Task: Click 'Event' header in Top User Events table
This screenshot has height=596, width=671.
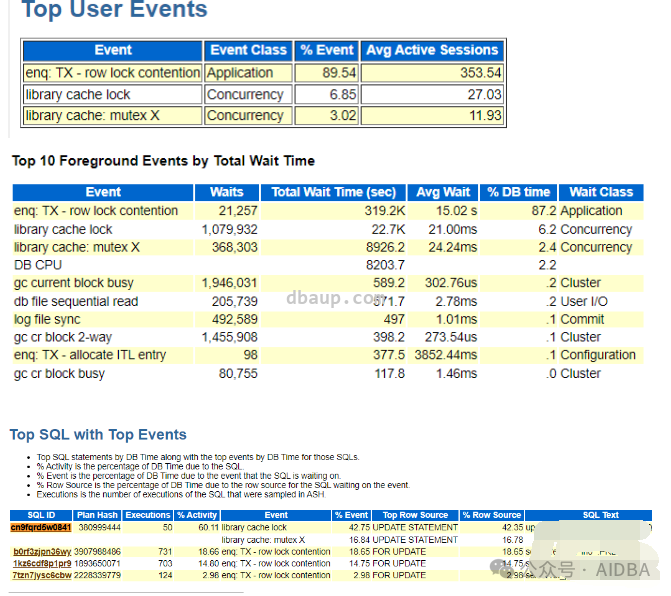Action: point(113,50)
